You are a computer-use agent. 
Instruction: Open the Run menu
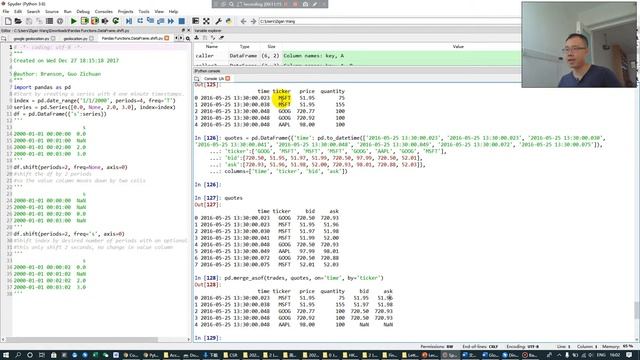[68, 11]
